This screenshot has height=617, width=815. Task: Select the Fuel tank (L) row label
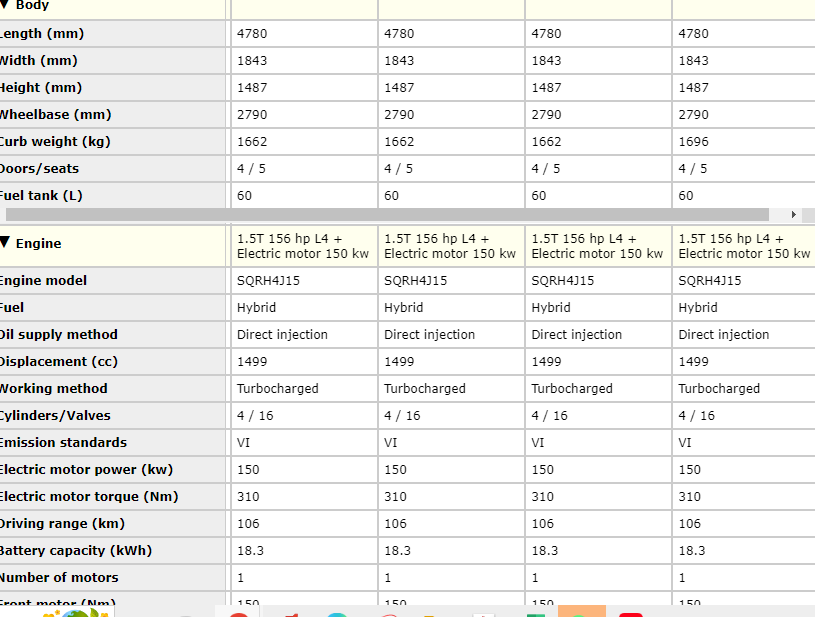(x=41, y=196)
